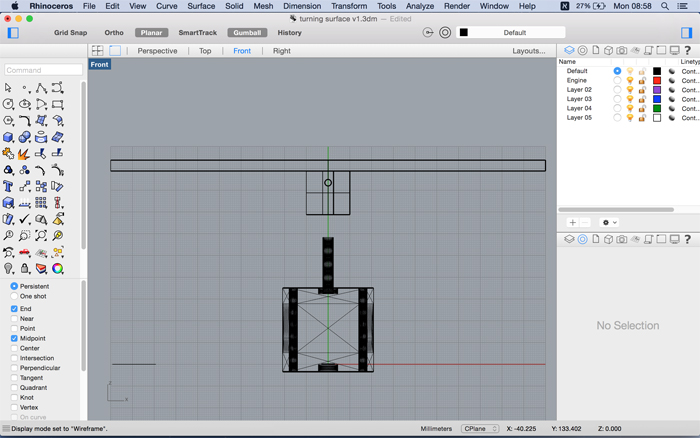Click cube icon in No Selection panel
The width and height of the screenshot is (700, 438).
[x=608, y=239]
